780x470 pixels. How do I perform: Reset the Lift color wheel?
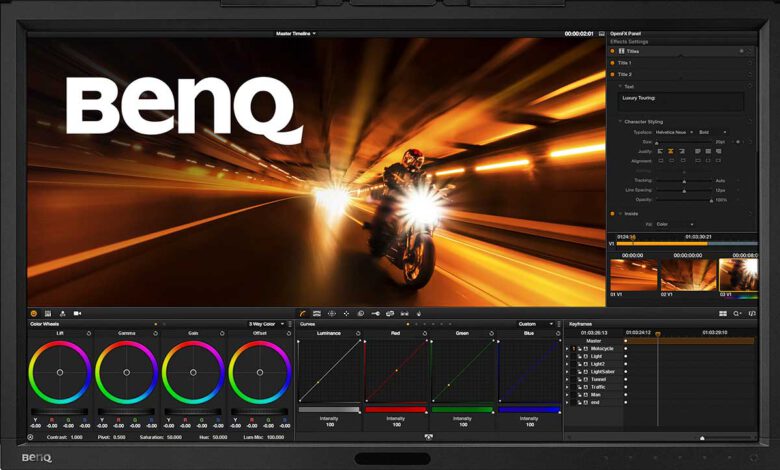(89, 333)
